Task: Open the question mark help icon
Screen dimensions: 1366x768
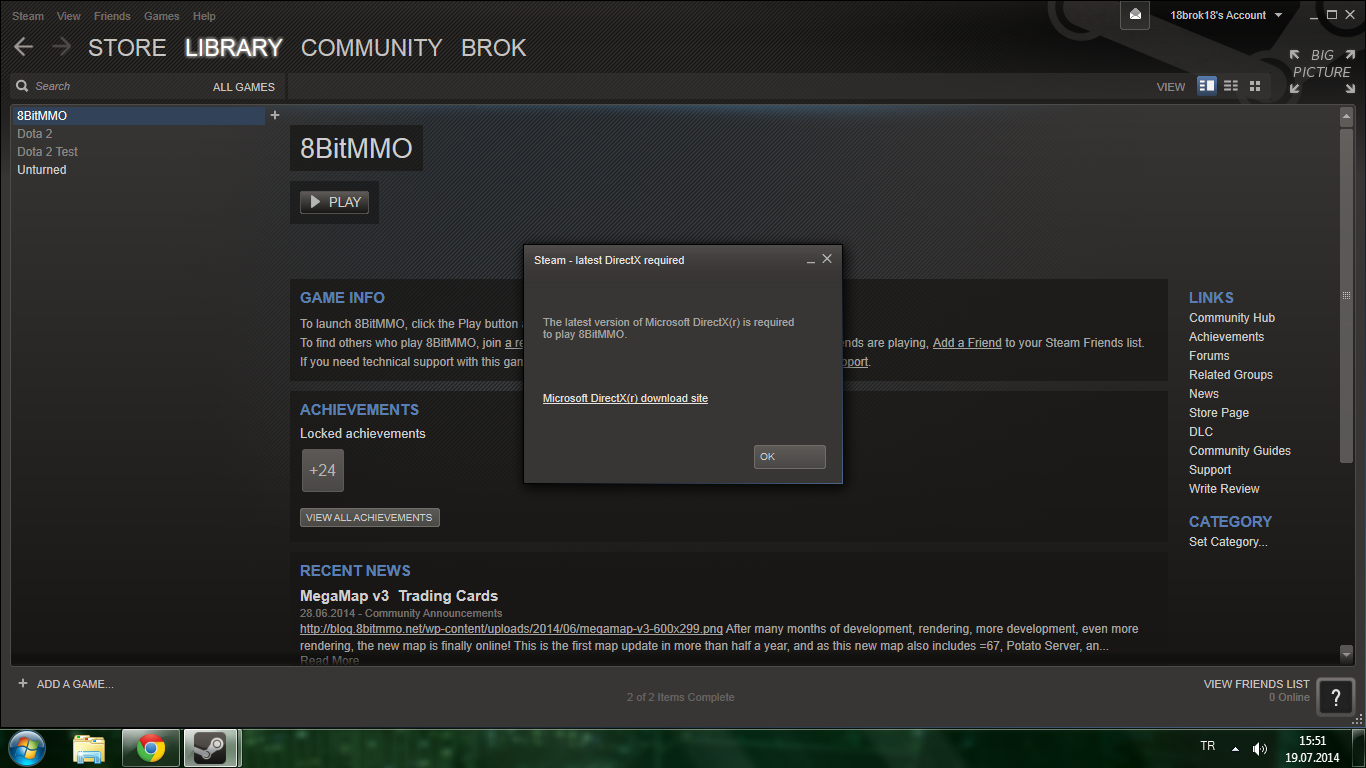Action: pyautogui.click(x=1335, y=698)
